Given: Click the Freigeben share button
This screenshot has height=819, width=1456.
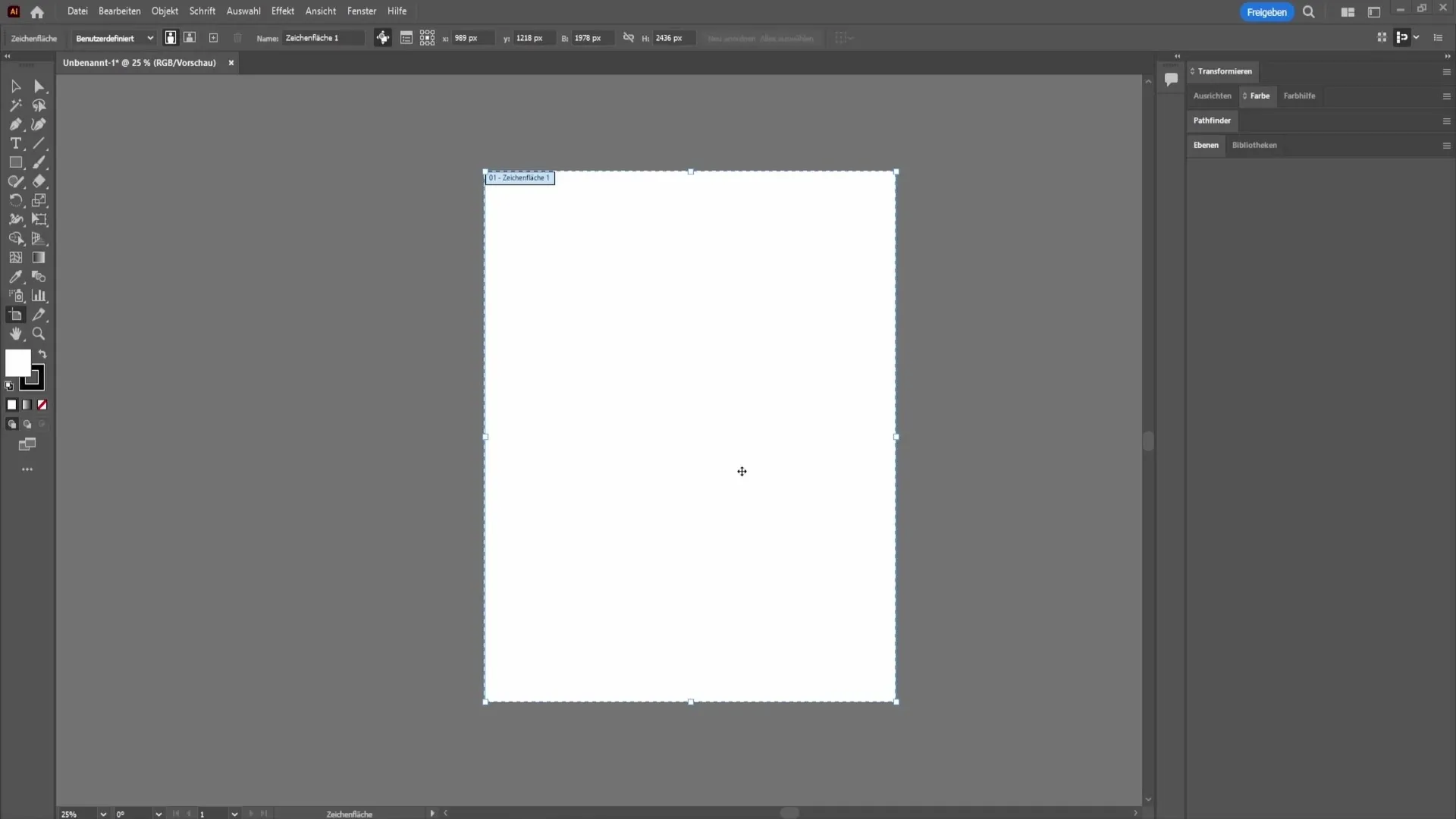Looking at the screenshot, I should coord(1266,12).
